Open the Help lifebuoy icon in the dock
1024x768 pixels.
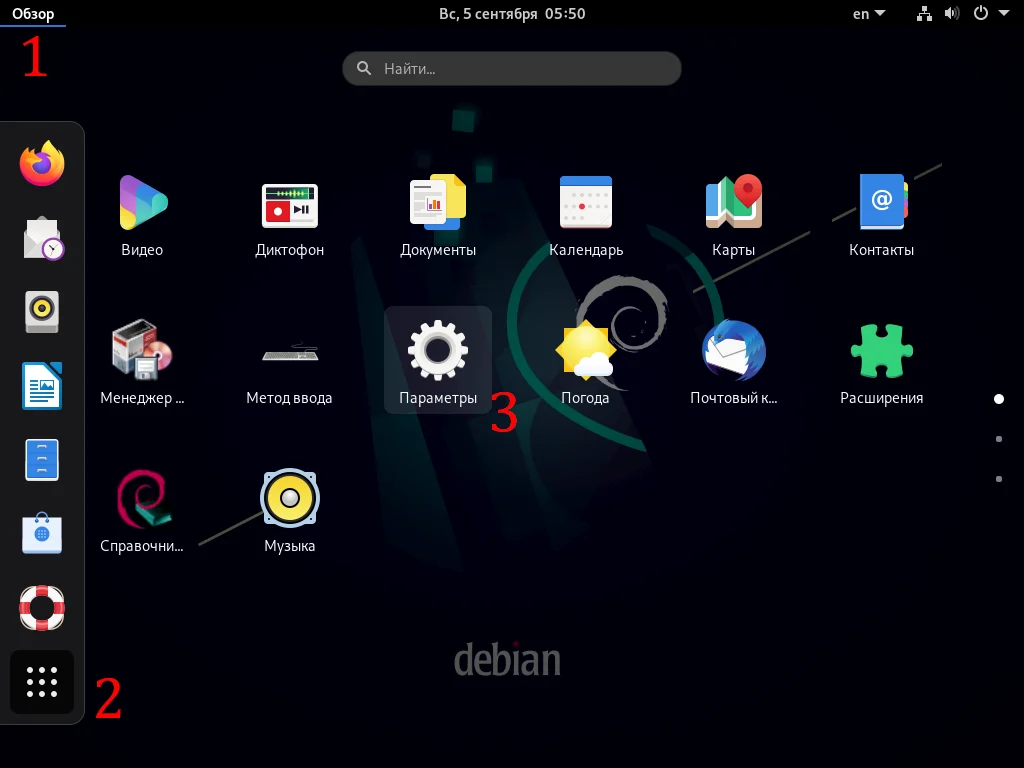pos(41,607)
